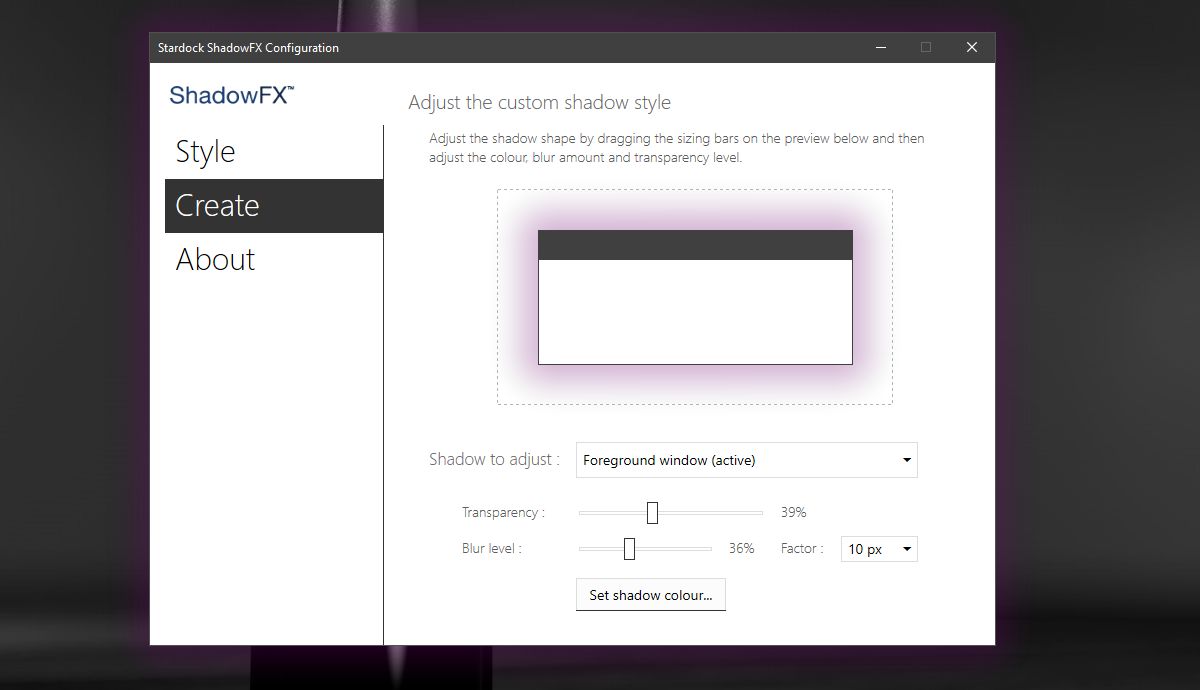Click the 36% blur value
This screenshot has width=1200, height=690.
[741, 549]
